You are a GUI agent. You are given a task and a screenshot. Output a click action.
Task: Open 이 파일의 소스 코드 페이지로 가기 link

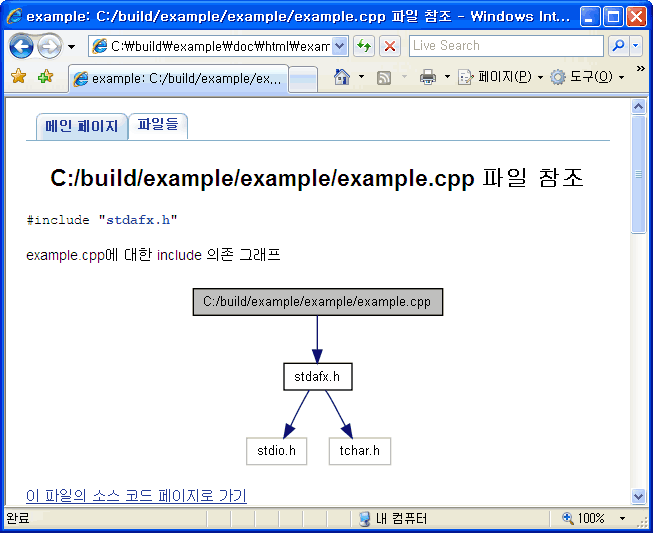point(136,496)
